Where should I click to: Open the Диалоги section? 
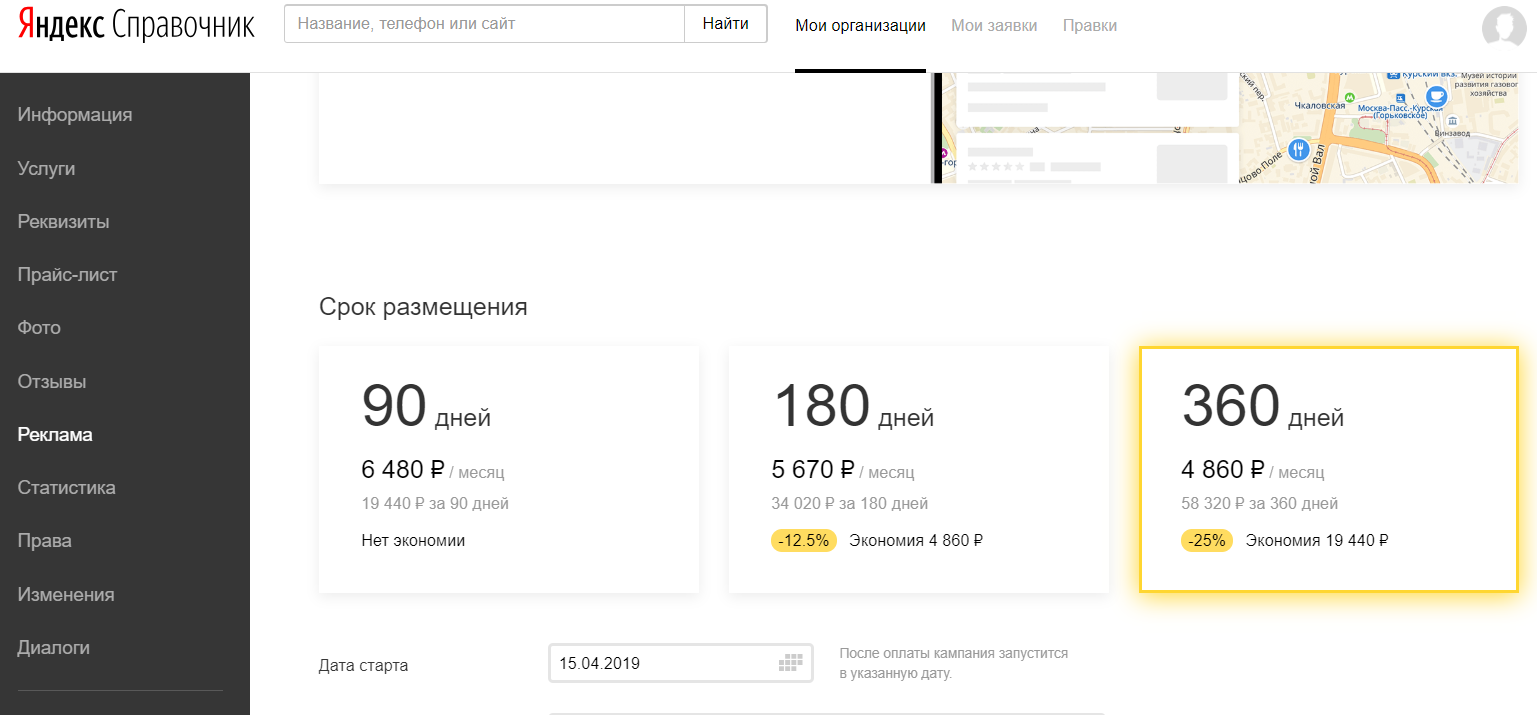55,647
